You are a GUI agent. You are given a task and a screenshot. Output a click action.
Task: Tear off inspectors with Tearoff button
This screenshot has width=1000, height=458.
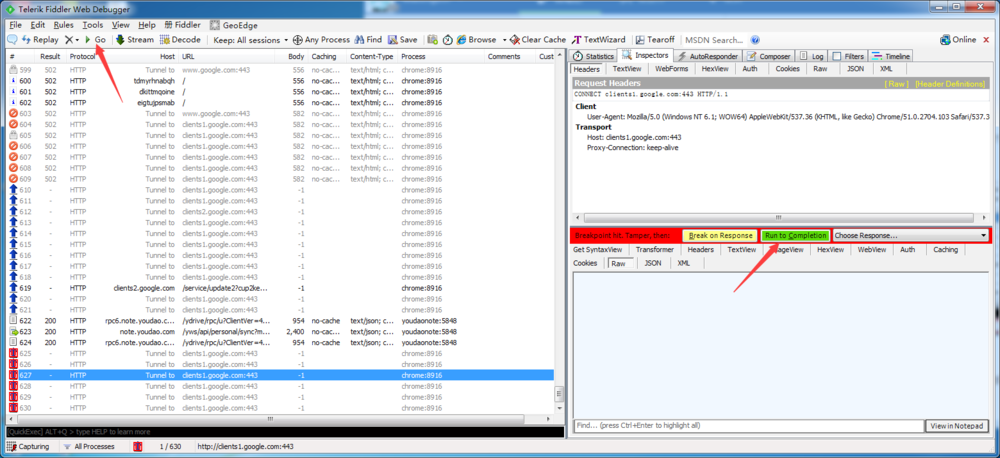coord(655,40)
